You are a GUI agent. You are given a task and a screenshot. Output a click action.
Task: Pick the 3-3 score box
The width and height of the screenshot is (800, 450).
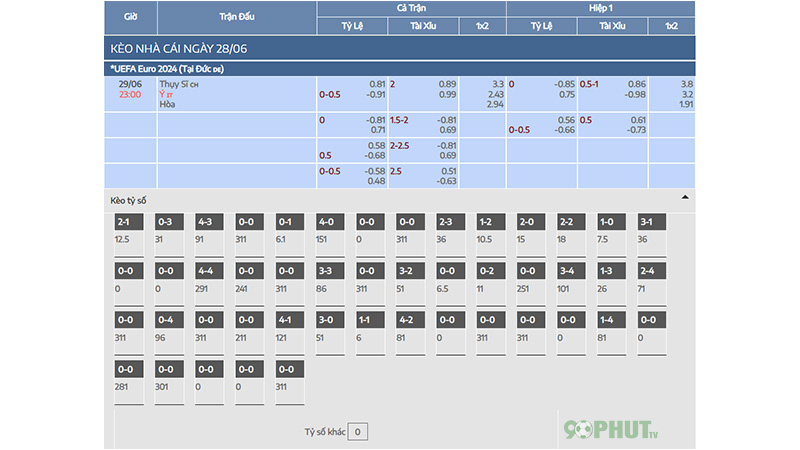[x=330, y=271]
